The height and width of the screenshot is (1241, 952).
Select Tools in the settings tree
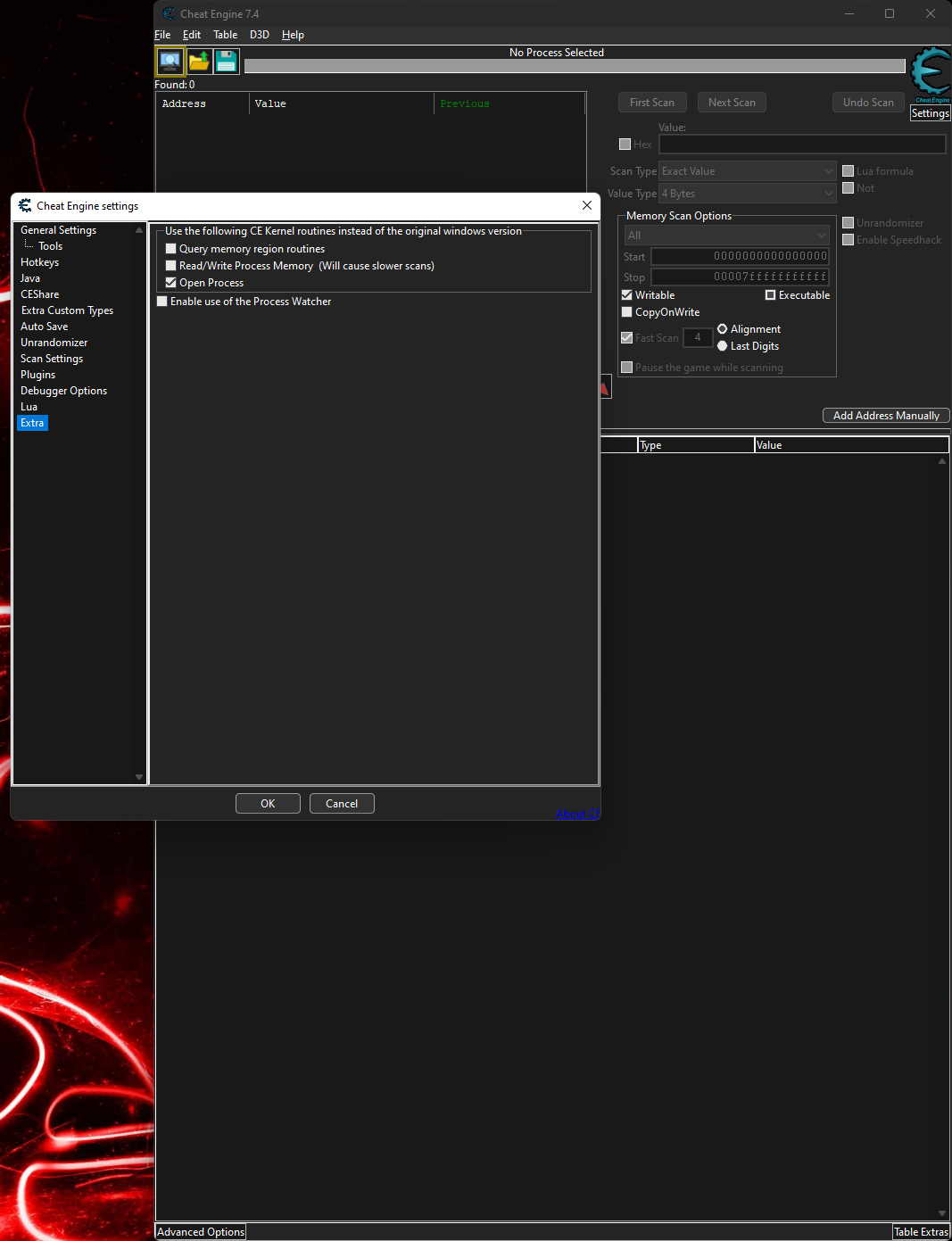pyautogui.click(x=51, y=246)
